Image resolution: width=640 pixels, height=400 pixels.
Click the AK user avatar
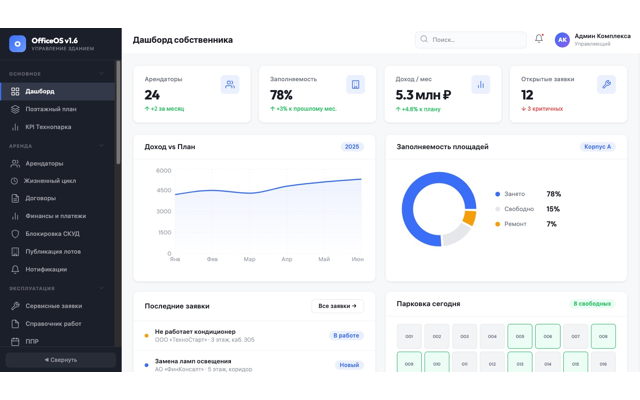pos(562,40)
